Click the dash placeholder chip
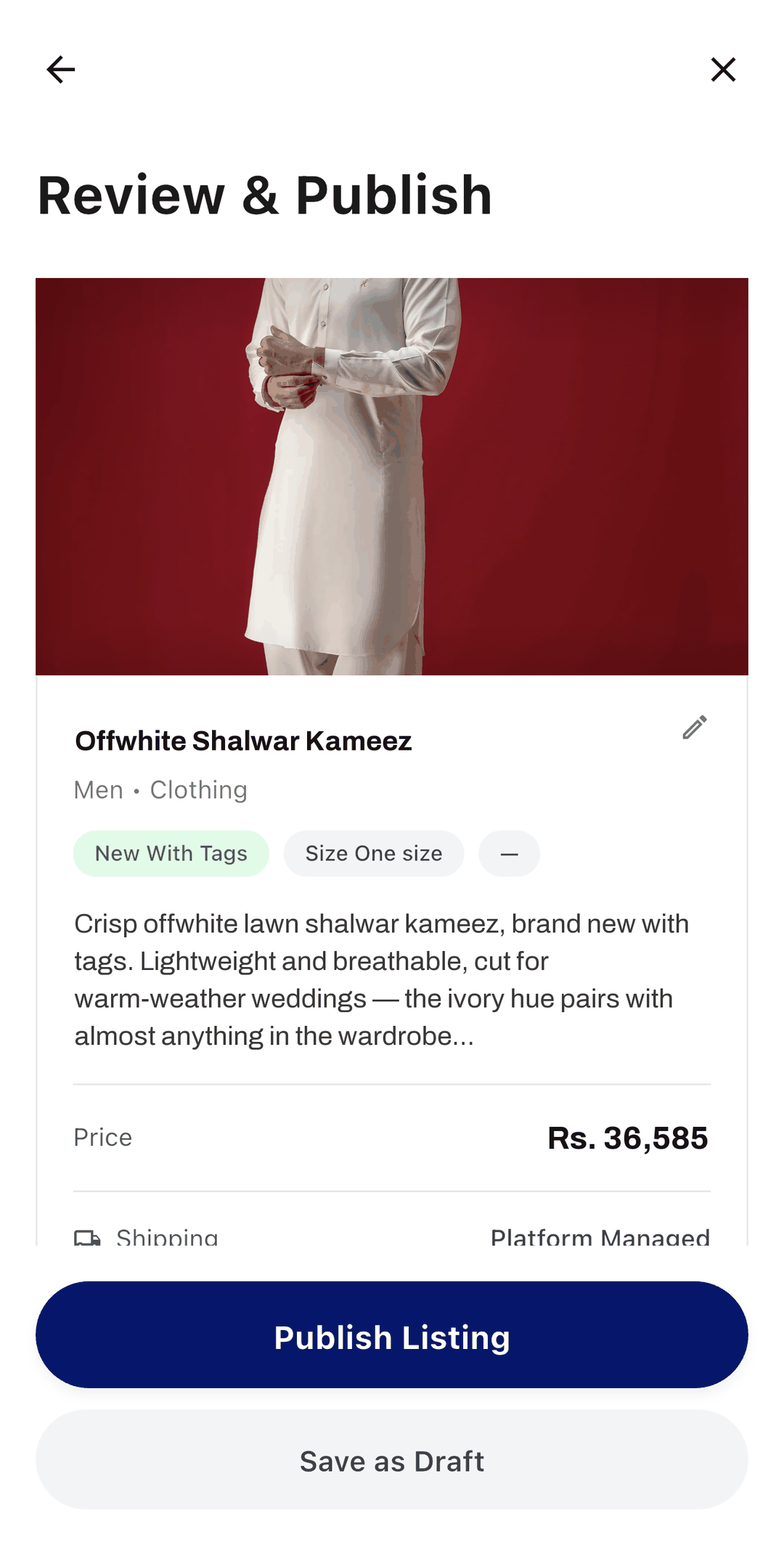Viewport: 784px width, 1545px height. pos(510,854)
